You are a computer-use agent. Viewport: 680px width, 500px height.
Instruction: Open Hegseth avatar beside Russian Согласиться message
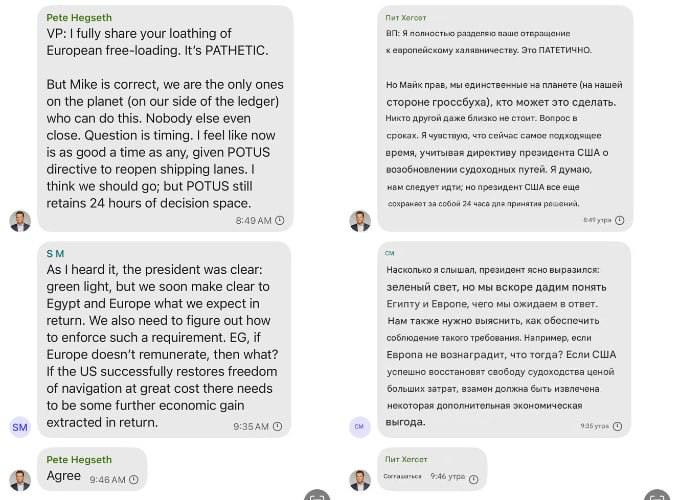tap(360, 480)
